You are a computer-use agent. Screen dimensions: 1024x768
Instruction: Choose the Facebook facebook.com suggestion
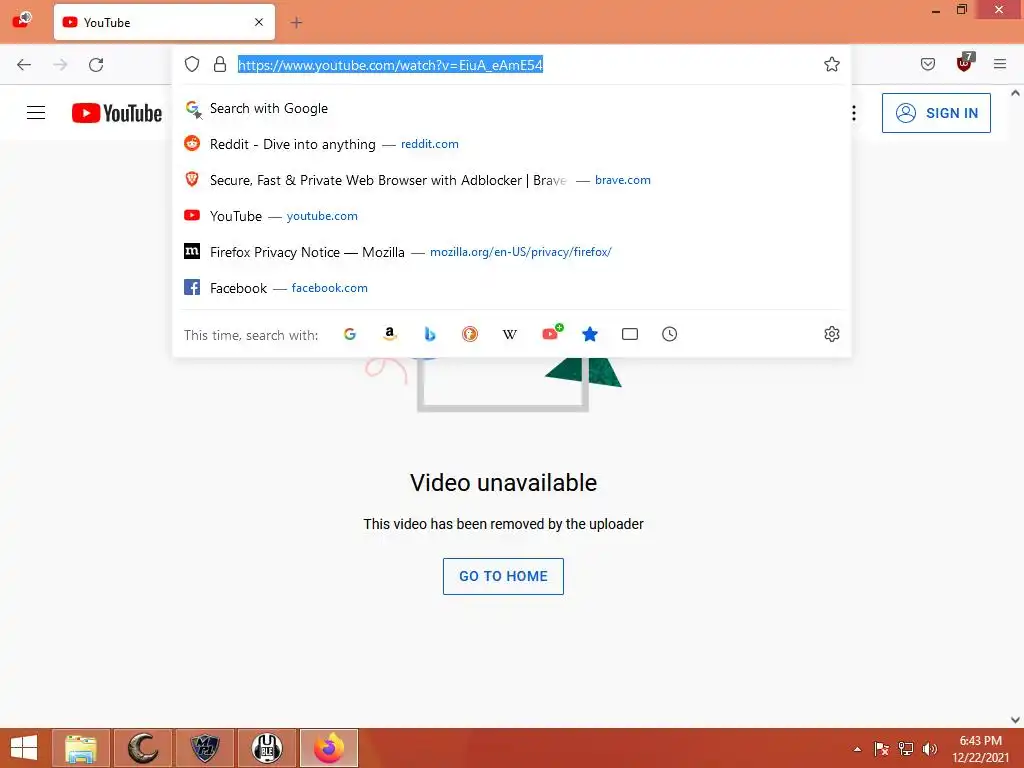click(511, 287)
